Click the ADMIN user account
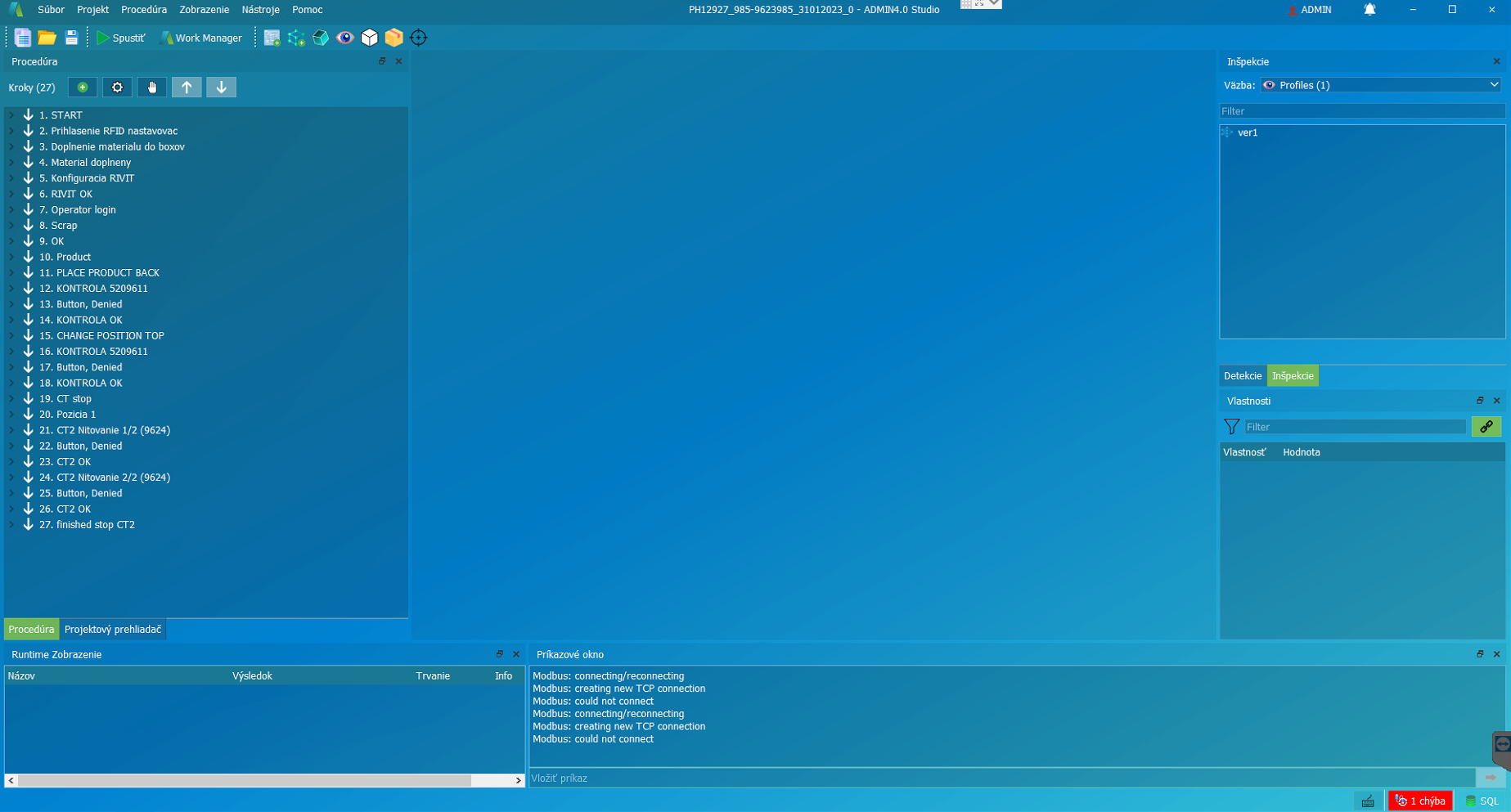Screen dimensions: 1511x812 click(1310, 10)
